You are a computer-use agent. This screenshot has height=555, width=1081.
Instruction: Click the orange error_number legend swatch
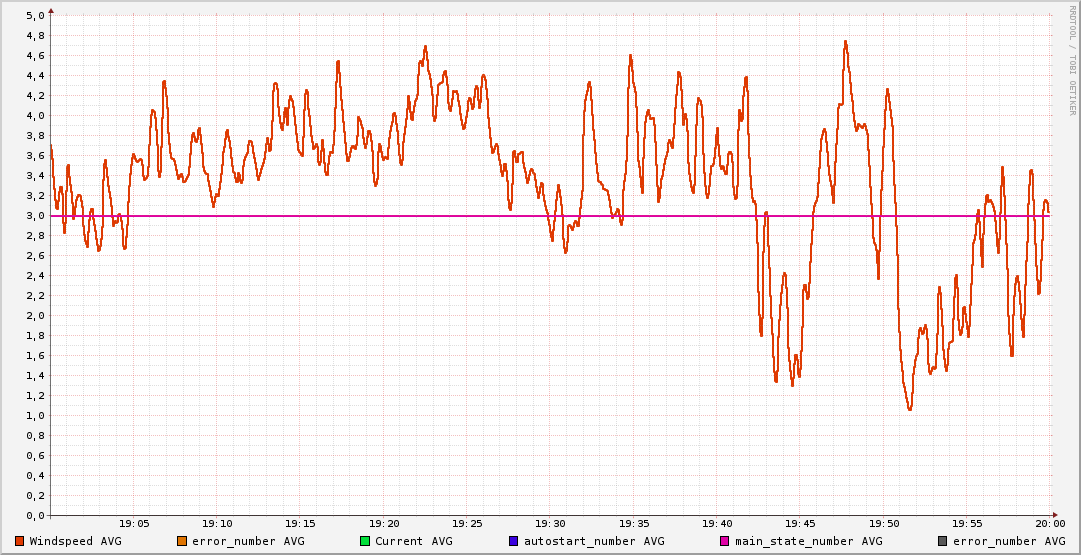coord(182,541)
